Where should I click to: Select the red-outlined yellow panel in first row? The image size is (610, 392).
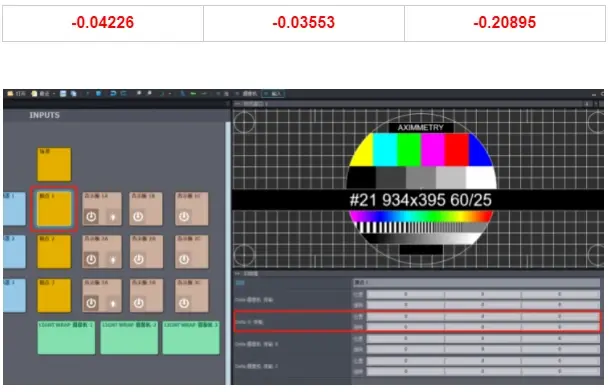click(x=54, y=209)
